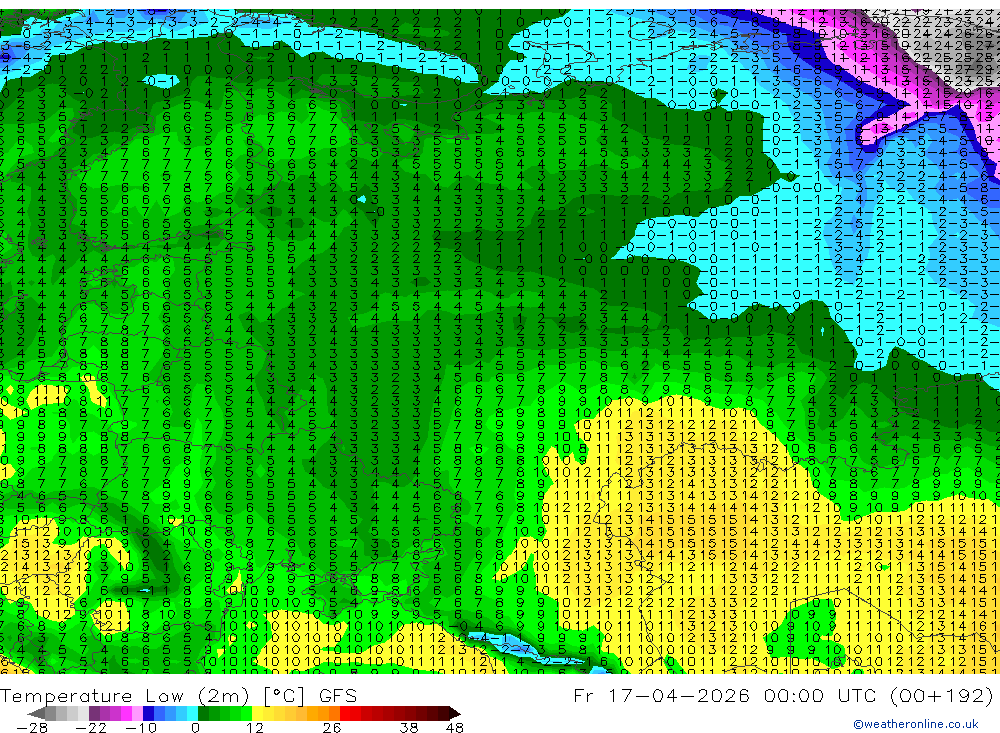Click the 'Fr 17-04-2026' date text
1000x733 pixels.
661,695
